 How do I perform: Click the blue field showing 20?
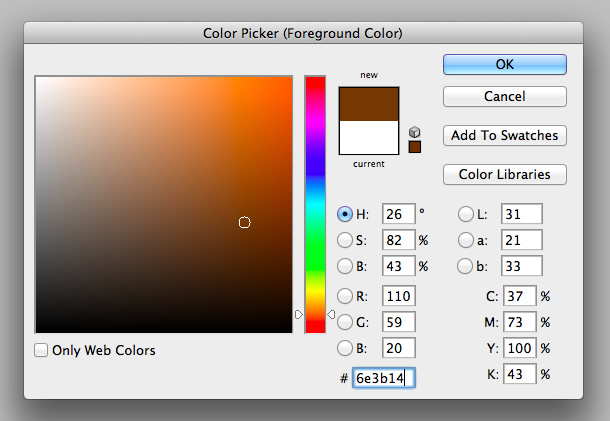click(399, 348)
